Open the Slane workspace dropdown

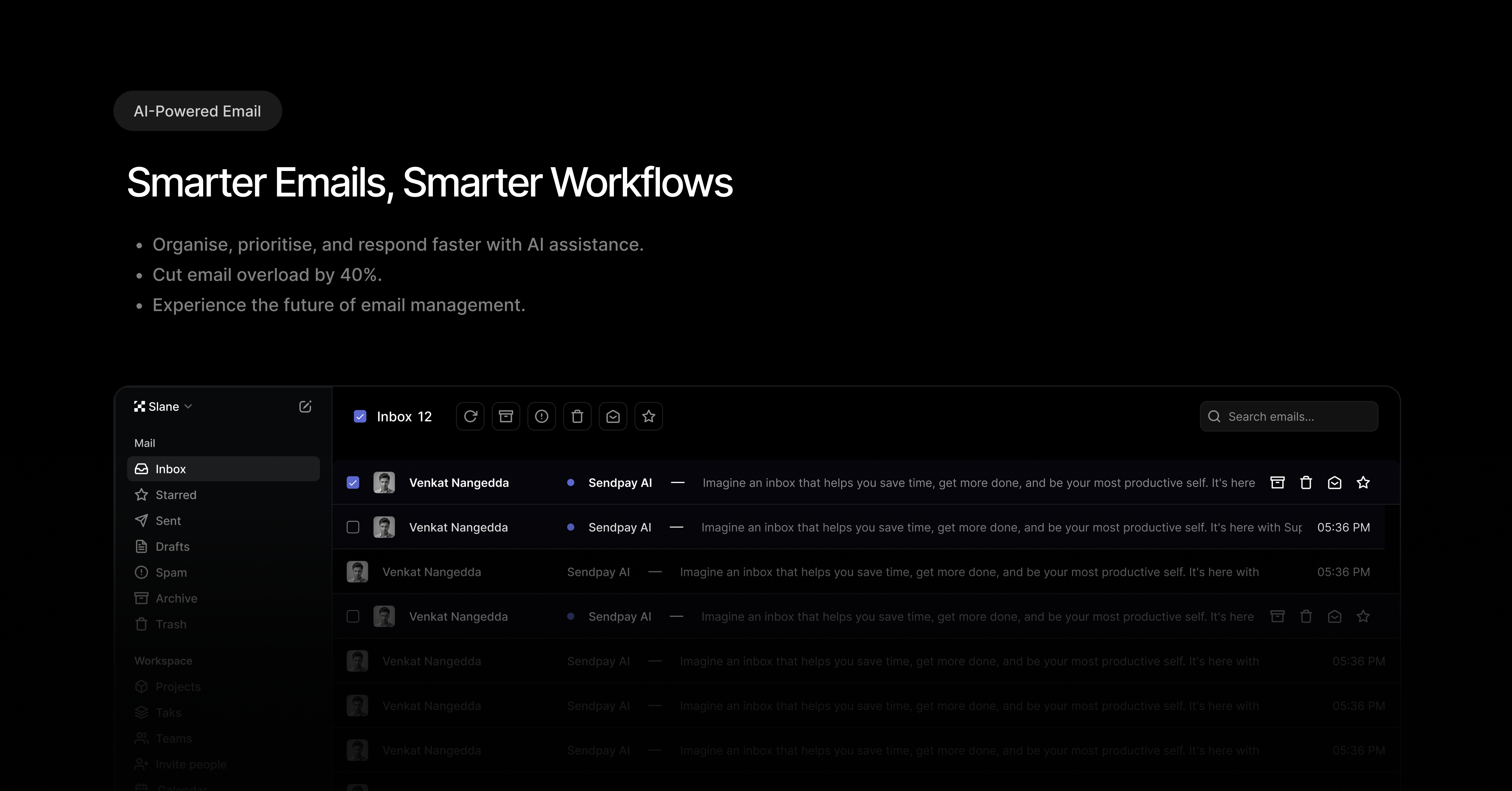(x=164, y=407)
